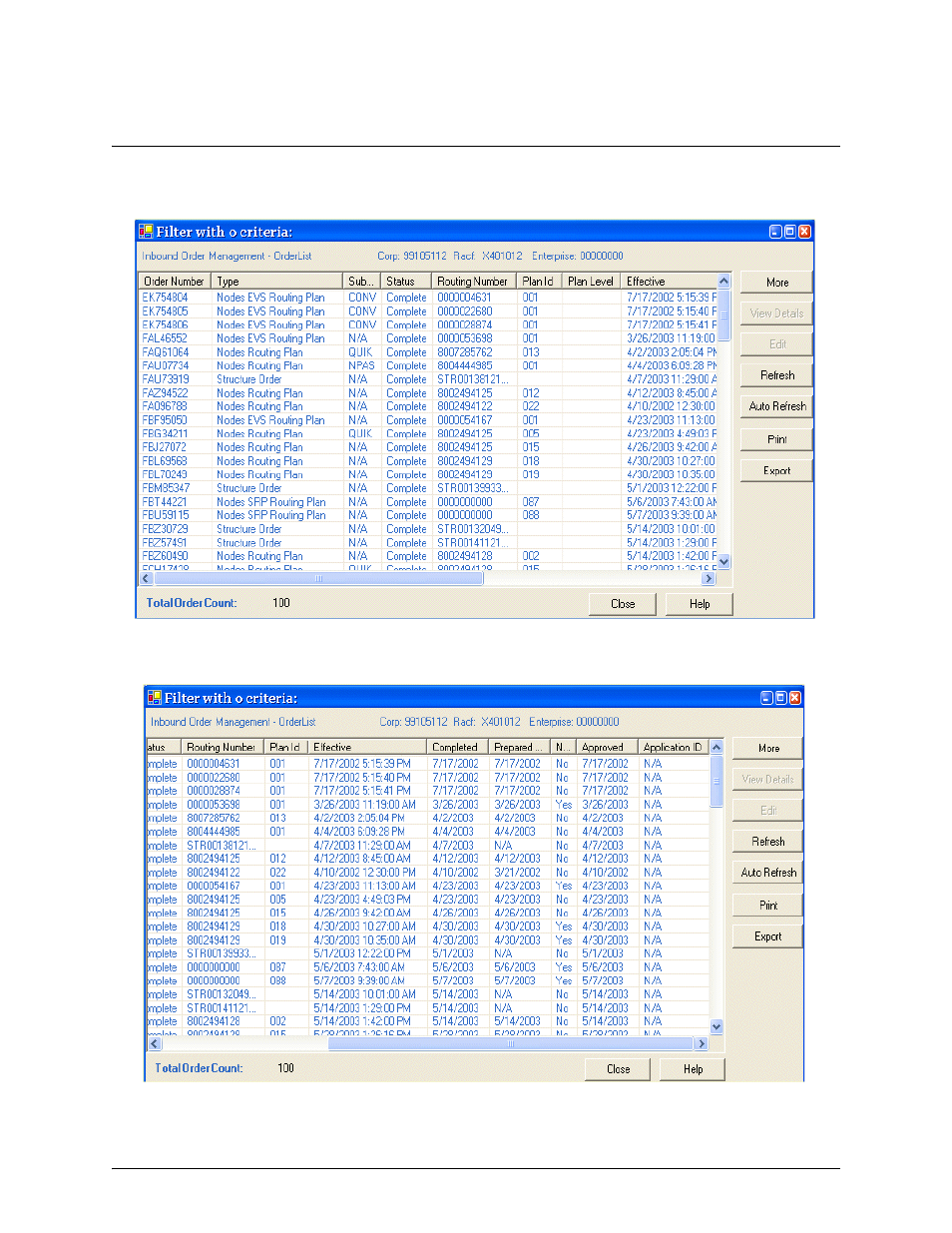Click lower window scroll down arrow
This screenshot has height=1233, width=952.
coord(715,1026)
